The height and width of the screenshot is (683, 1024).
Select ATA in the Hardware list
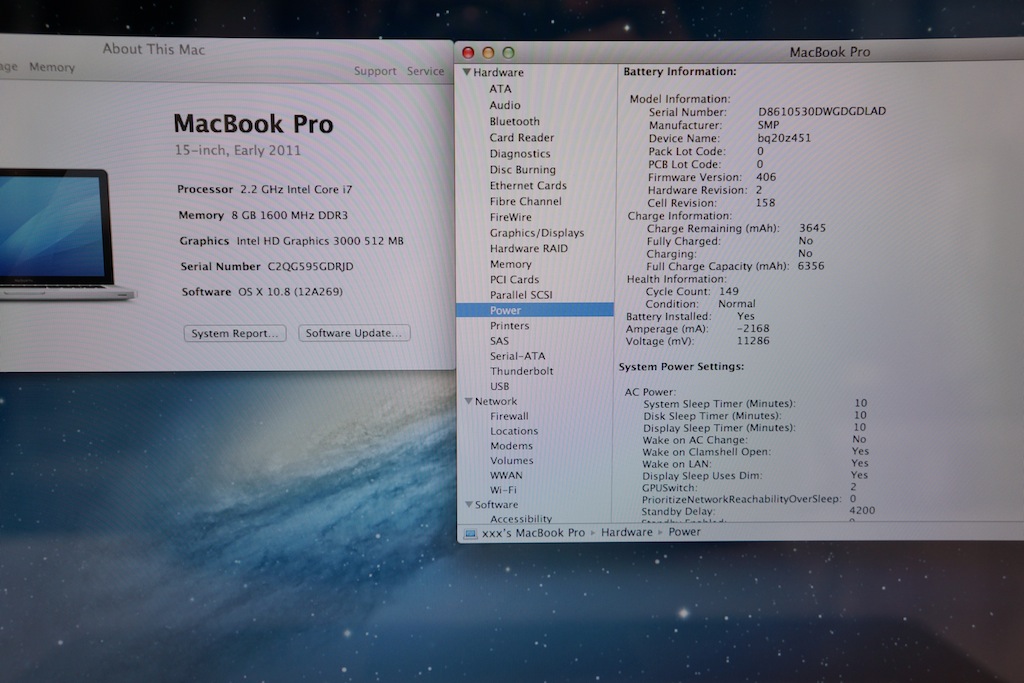click(x=500, y=89)
